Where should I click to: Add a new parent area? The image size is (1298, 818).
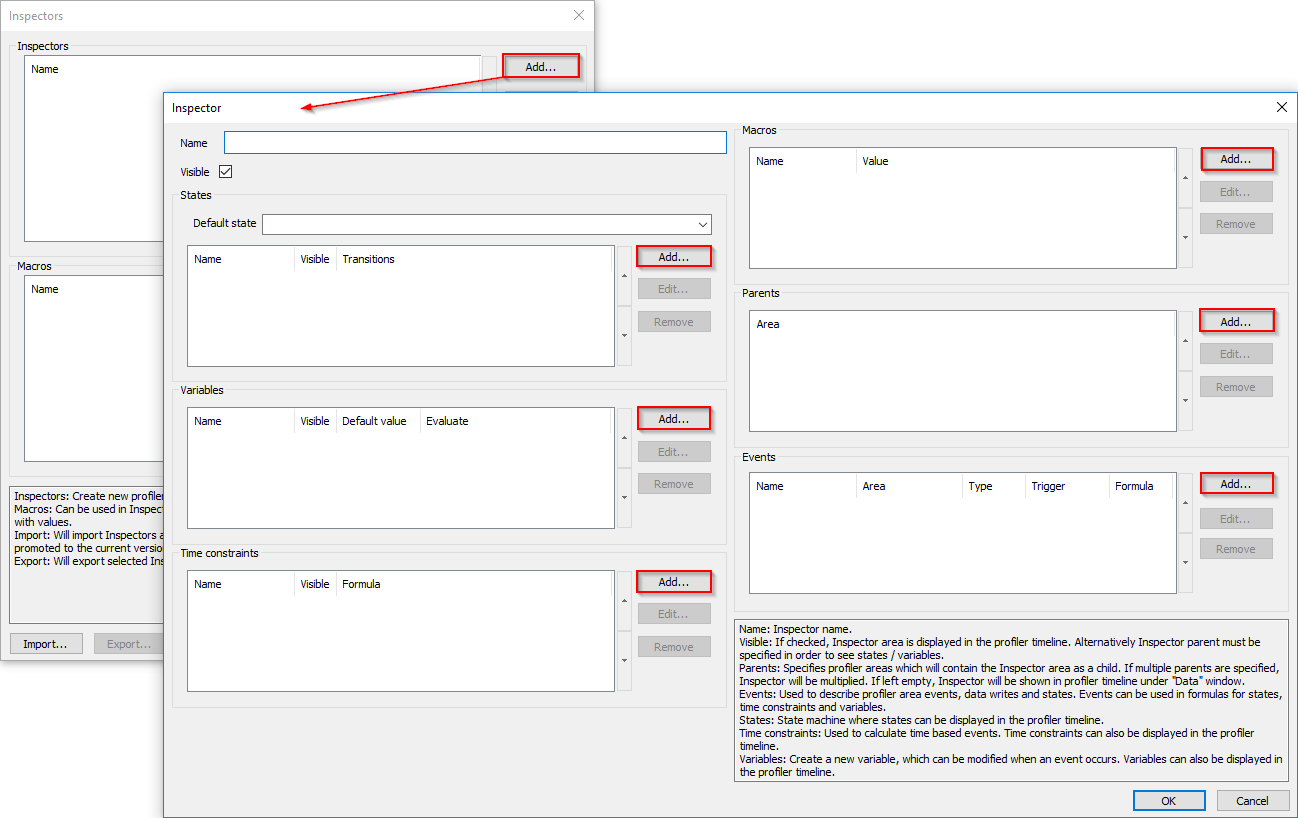[1236, 322]
